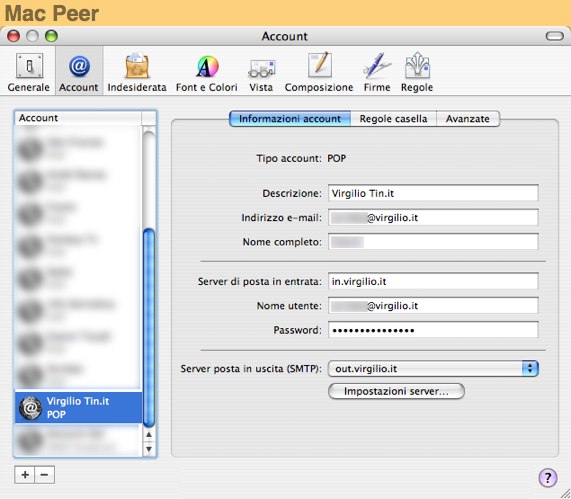
Task: Open the Generale preferences pane
Action: point(28,72)
